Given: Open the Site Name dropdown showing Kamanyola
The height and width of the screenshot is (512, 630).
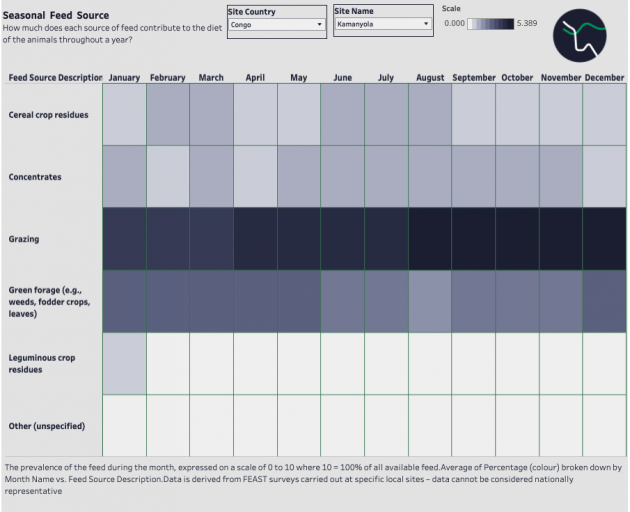Looking at the screenshot, I should [x=383, y=24].
